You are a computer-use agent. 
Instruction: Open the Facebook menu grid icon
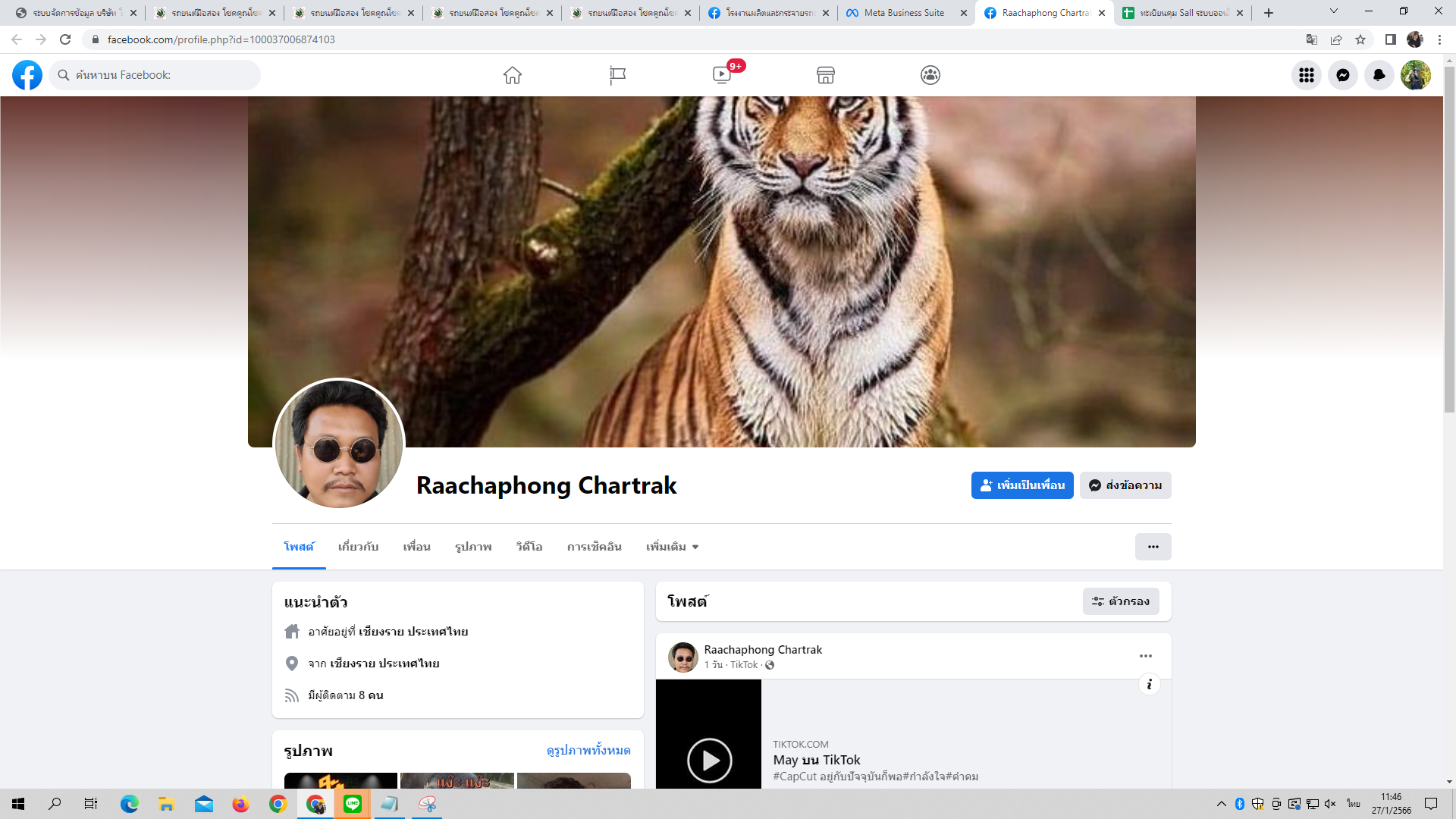click(1306, 75)
